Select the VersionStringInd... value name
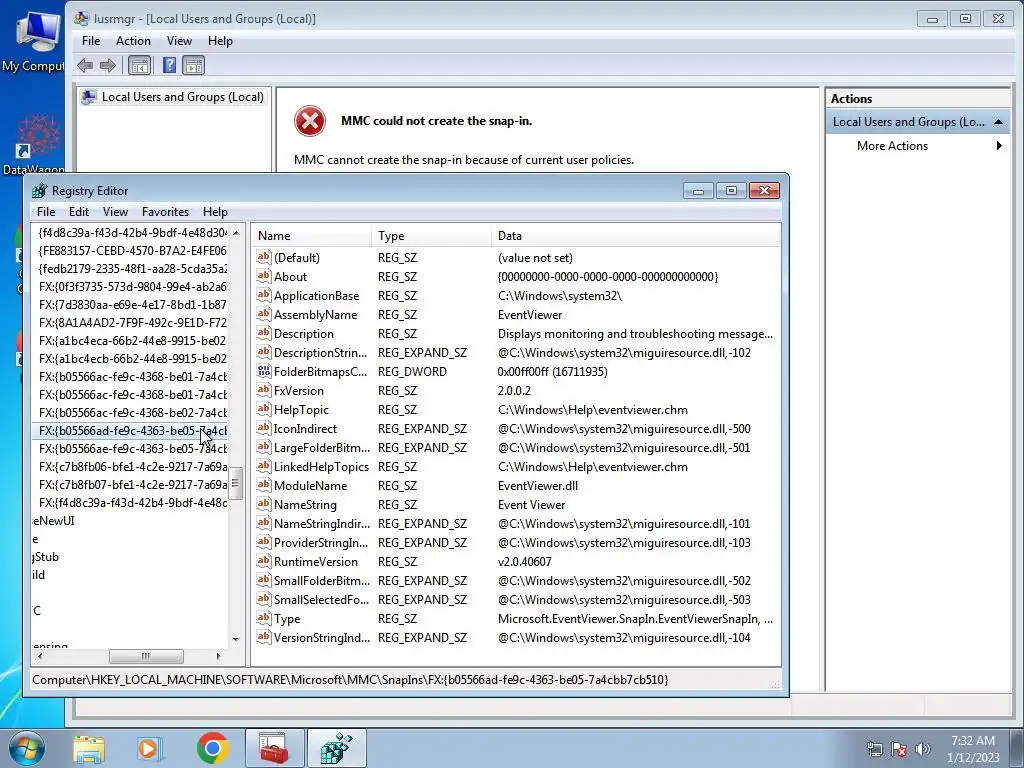This screenshot has height=768, width=1024. (321, 637)
